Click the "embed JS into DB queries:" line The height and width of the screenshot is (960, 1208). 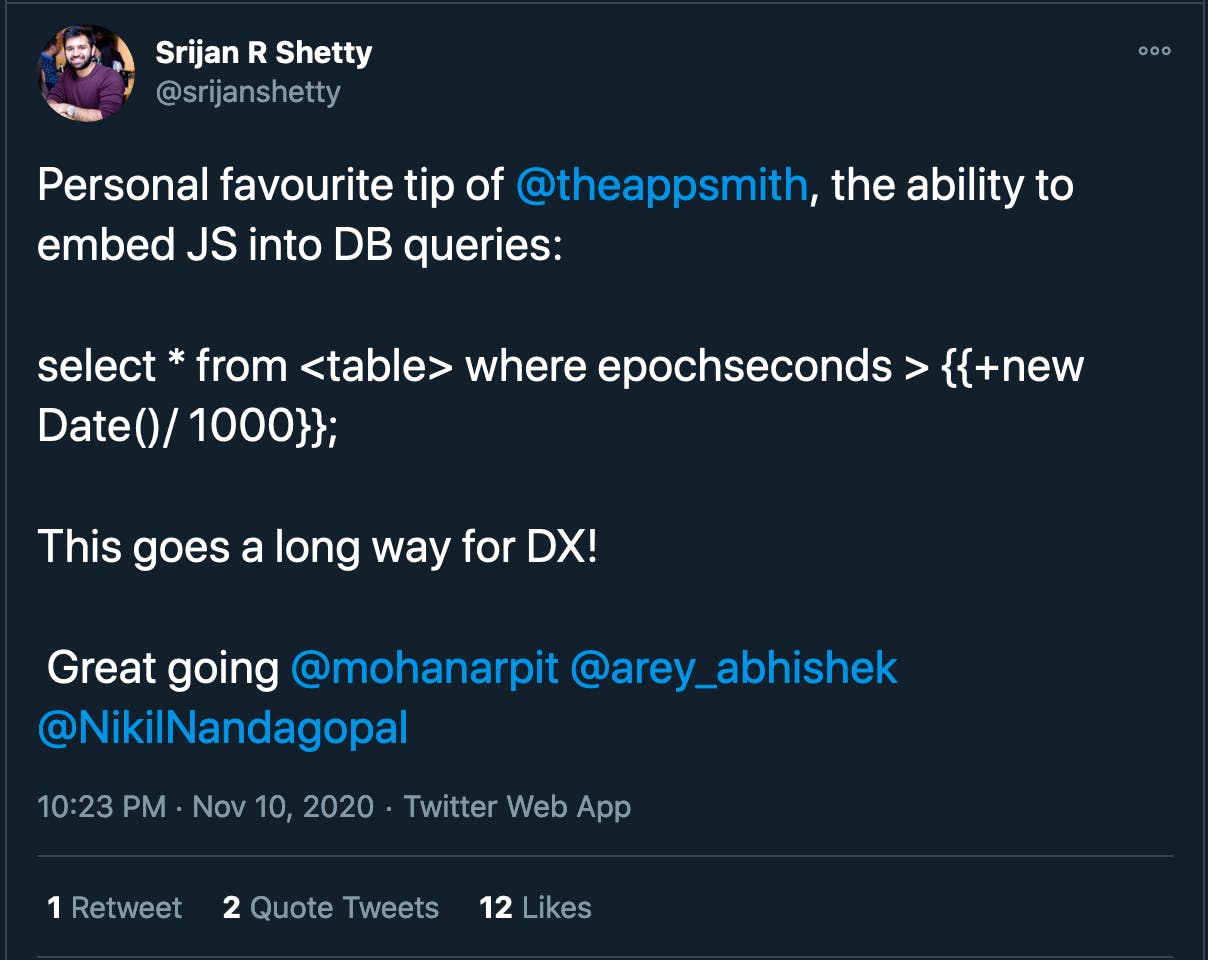click(x=300, y=246)
